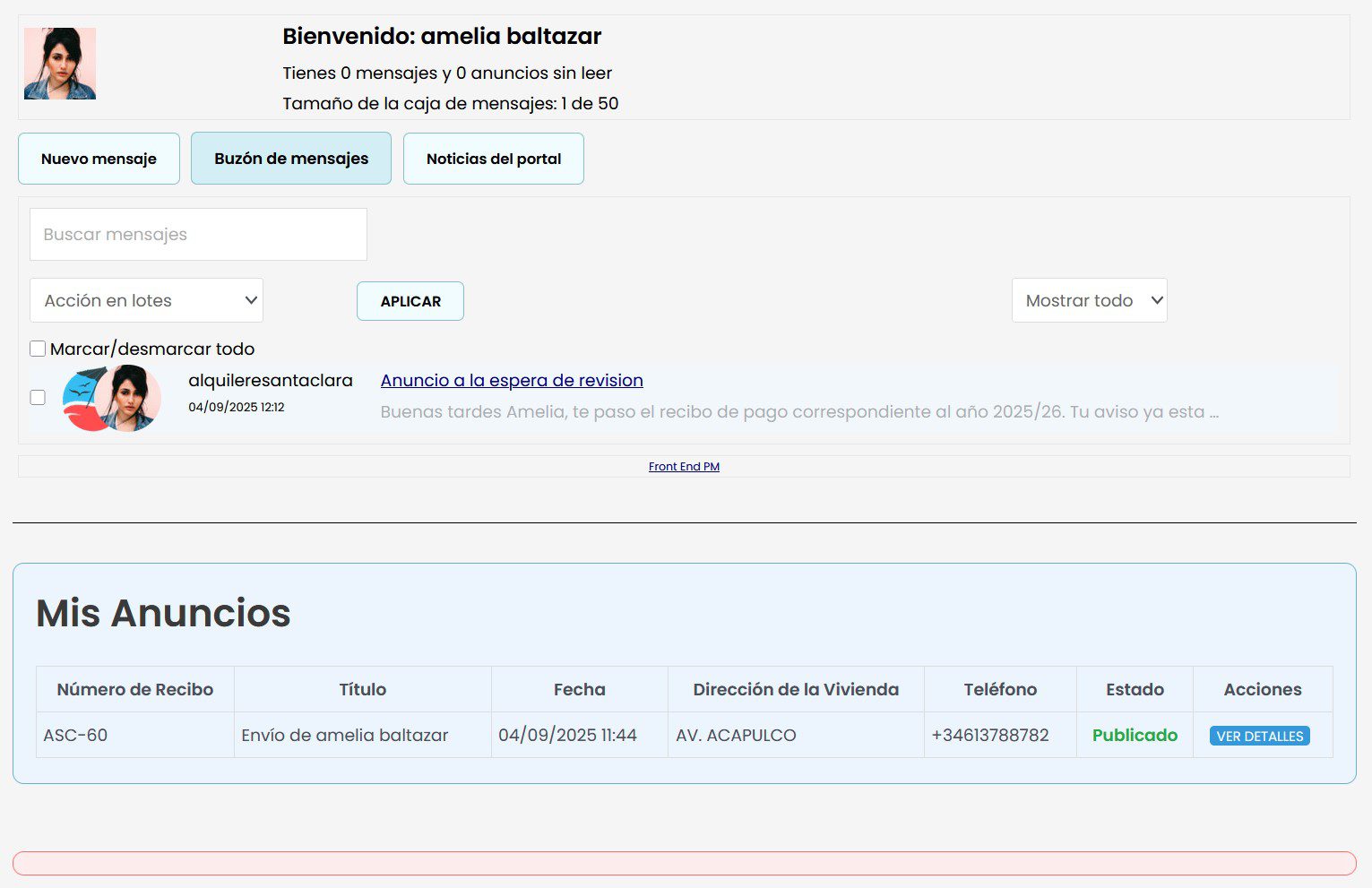Check the Marcar/desmarcar todo checkbox
The image size is (1372, 888).
[x=38, y=349]
